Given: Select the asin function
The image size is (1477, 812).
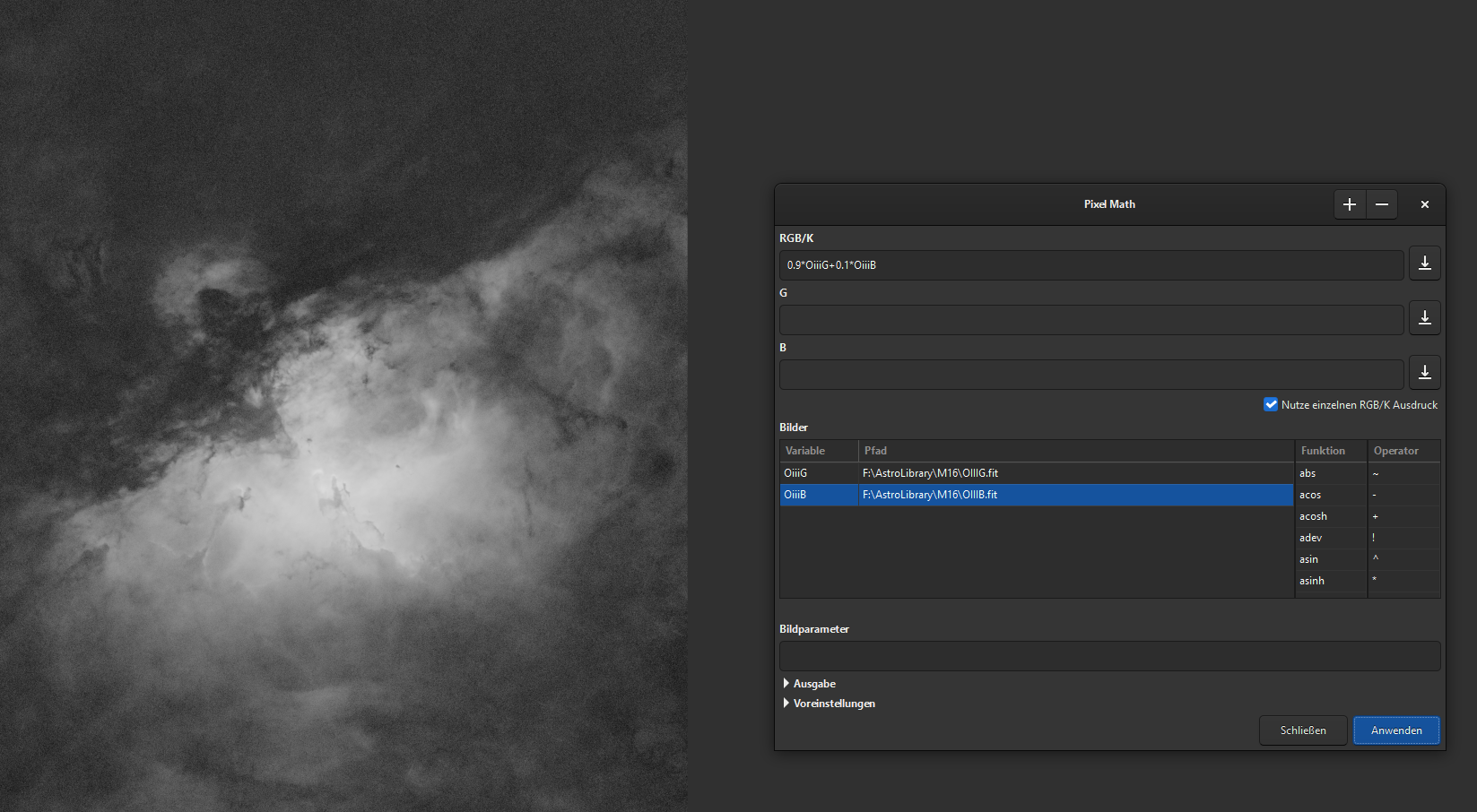Looking at the screenshot, I should [x=1331, y=559].
